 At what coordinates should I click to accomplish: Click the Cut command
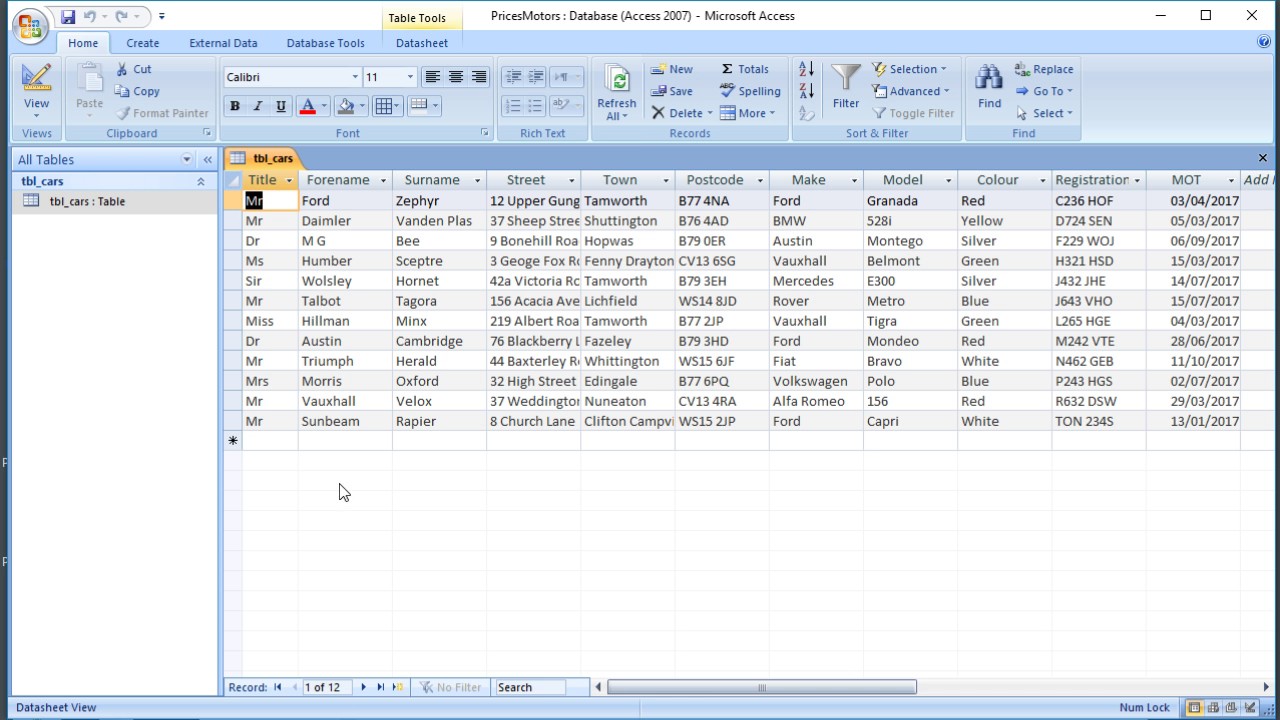click(134, 69)
